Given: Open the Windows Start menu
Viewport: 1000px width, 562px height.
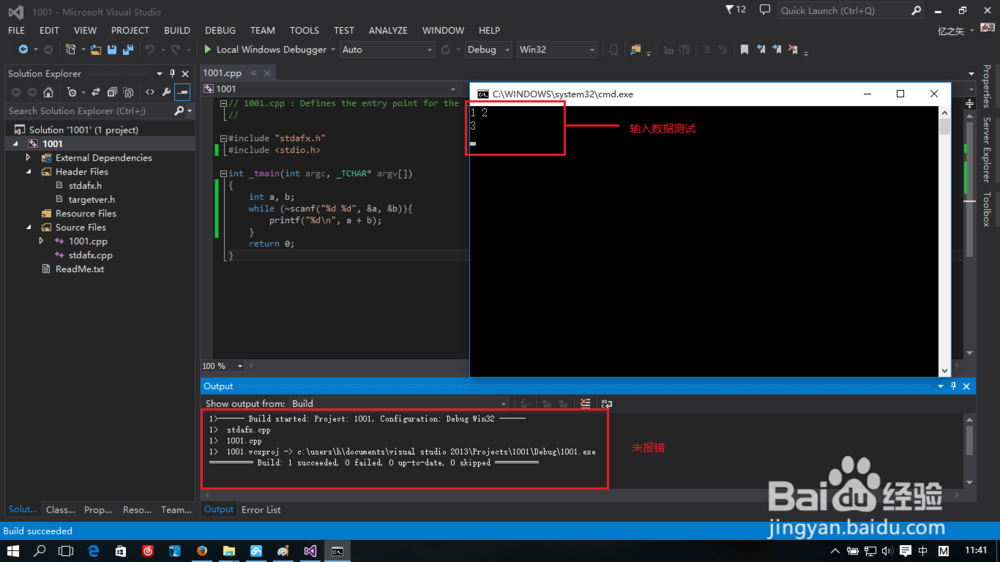Looking at the screenshot, I should pos(13,551).
